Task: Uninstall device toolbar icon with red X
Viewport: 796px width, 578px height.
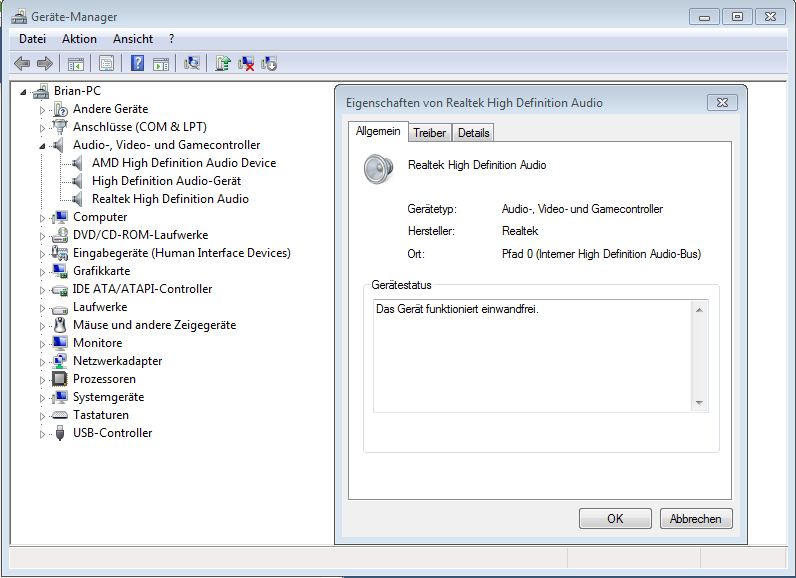Action: pos(246,63)
